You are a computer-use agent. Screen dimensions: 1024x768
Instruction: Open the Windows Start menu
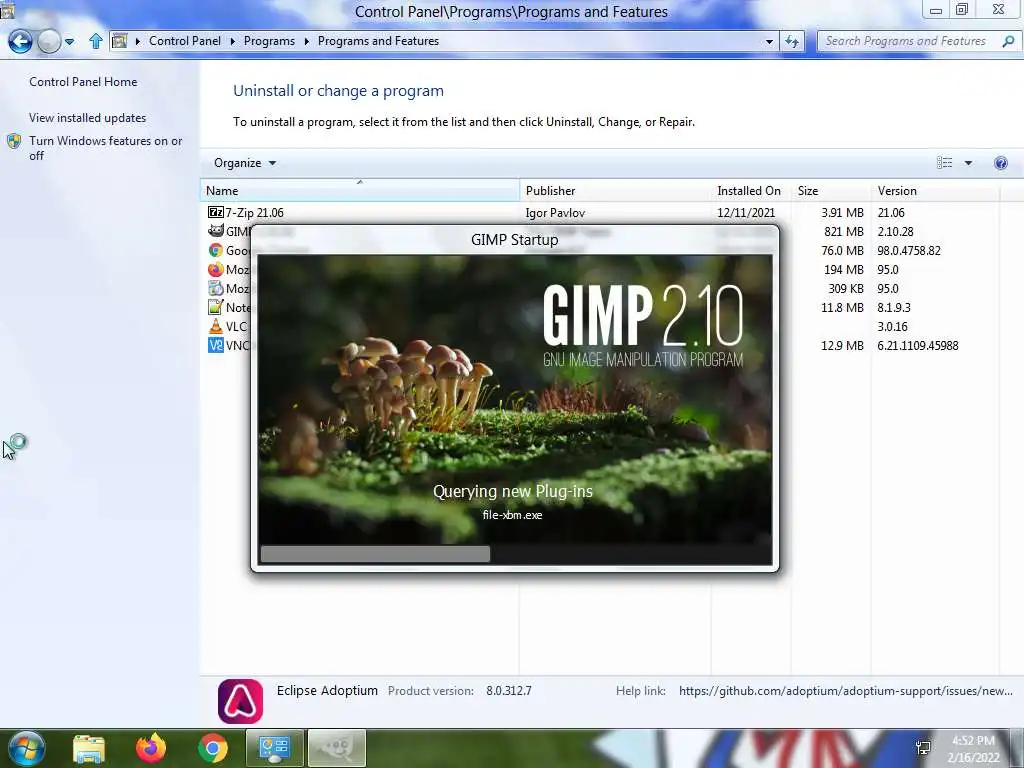click(x=26, y=748)
